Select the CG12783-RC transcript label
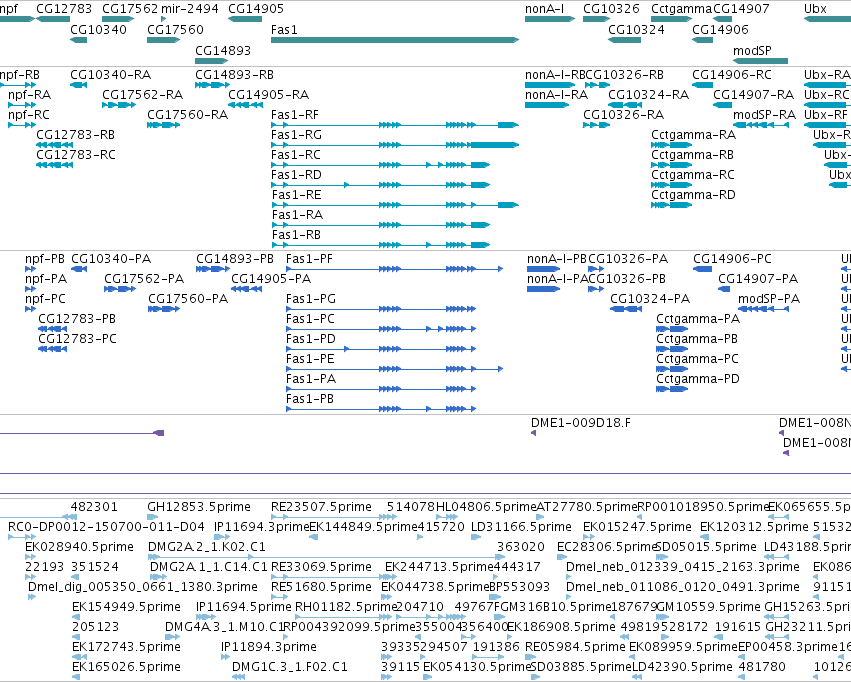 click(76, 155)
